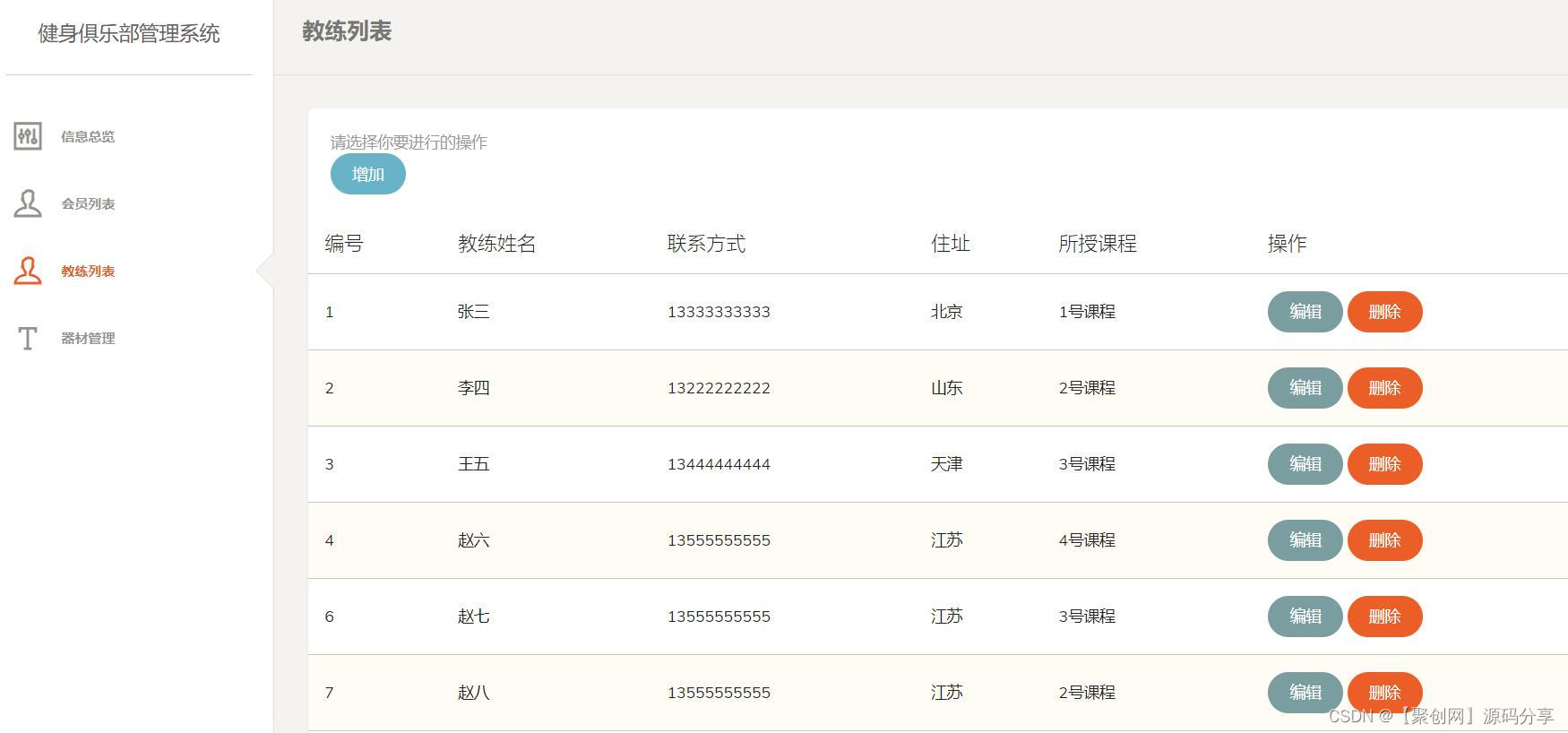This screenshot has height=733, width=1568.
Task: Click the 所授课程 column header
Action: click(1098, 244)
